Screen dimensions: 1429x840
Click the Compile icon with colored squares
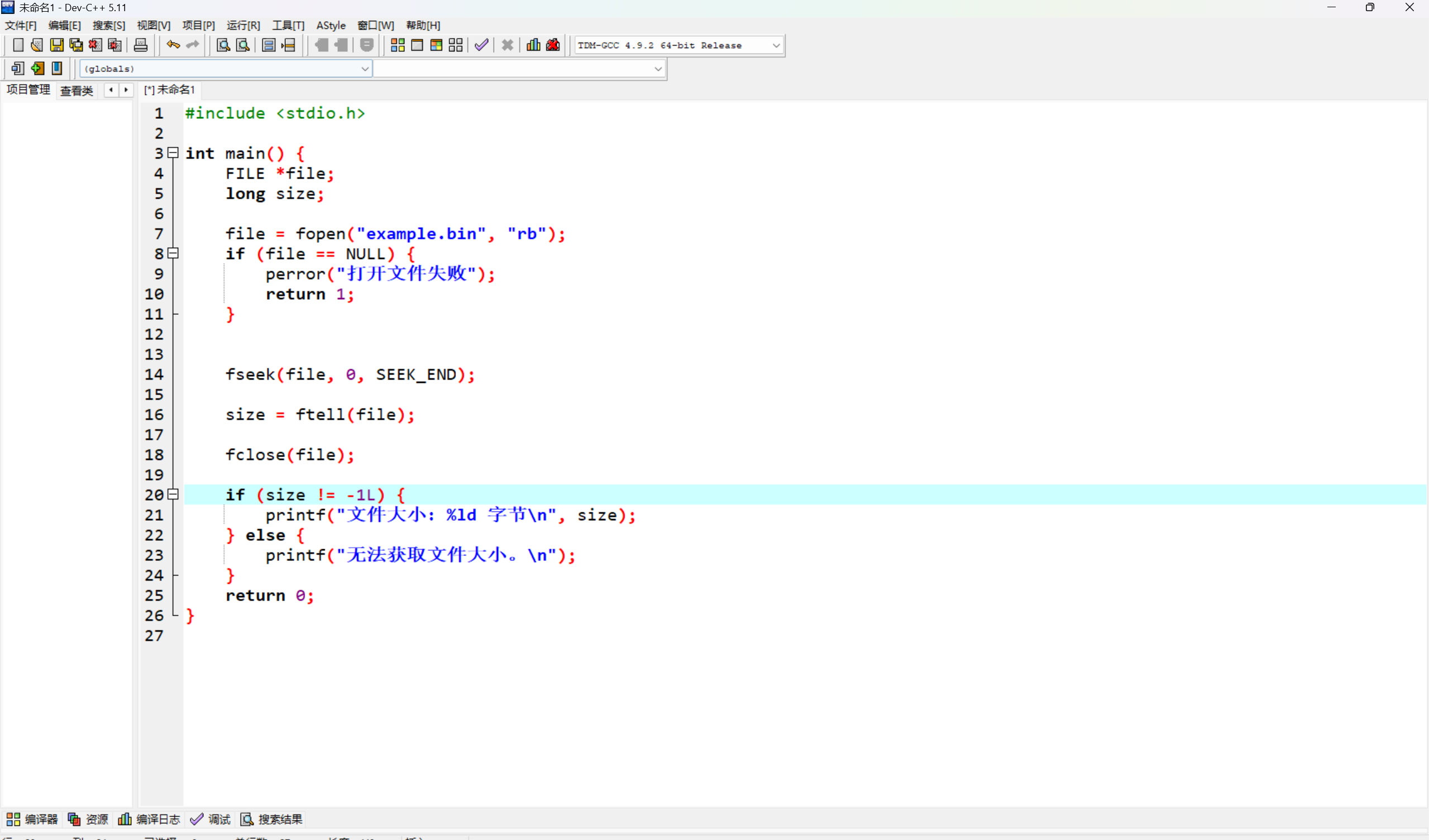pyautogui.click(x=398, y=45)
